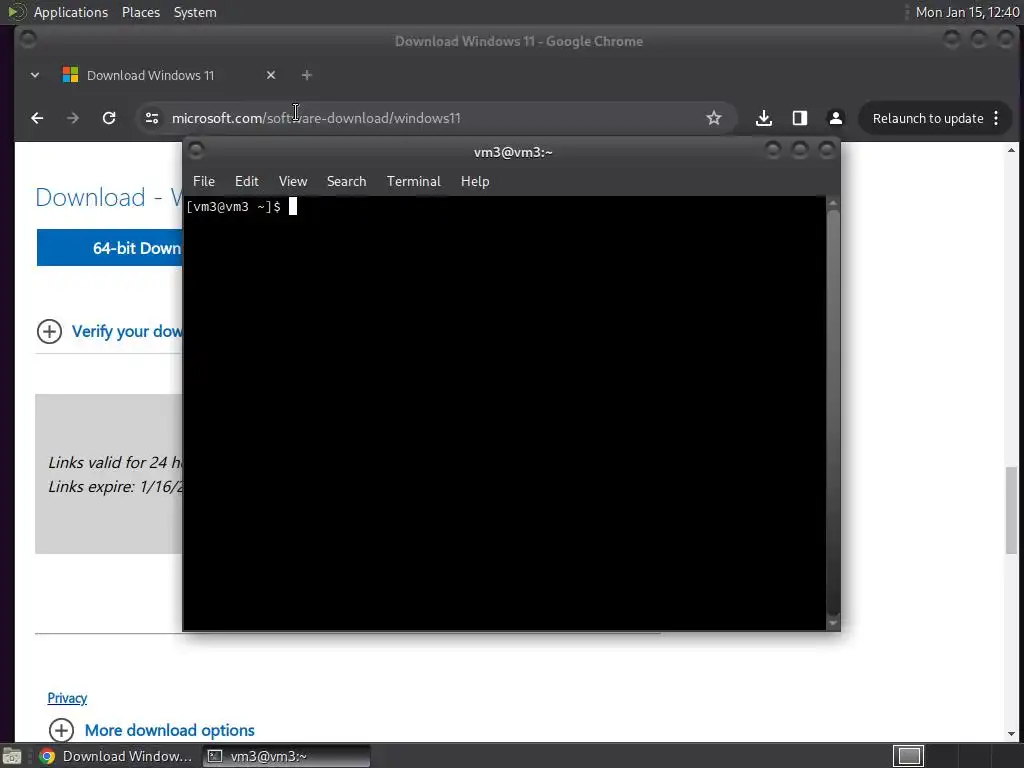
Task: Open terminal Edit menu
Action: click(x=247, y=182)
